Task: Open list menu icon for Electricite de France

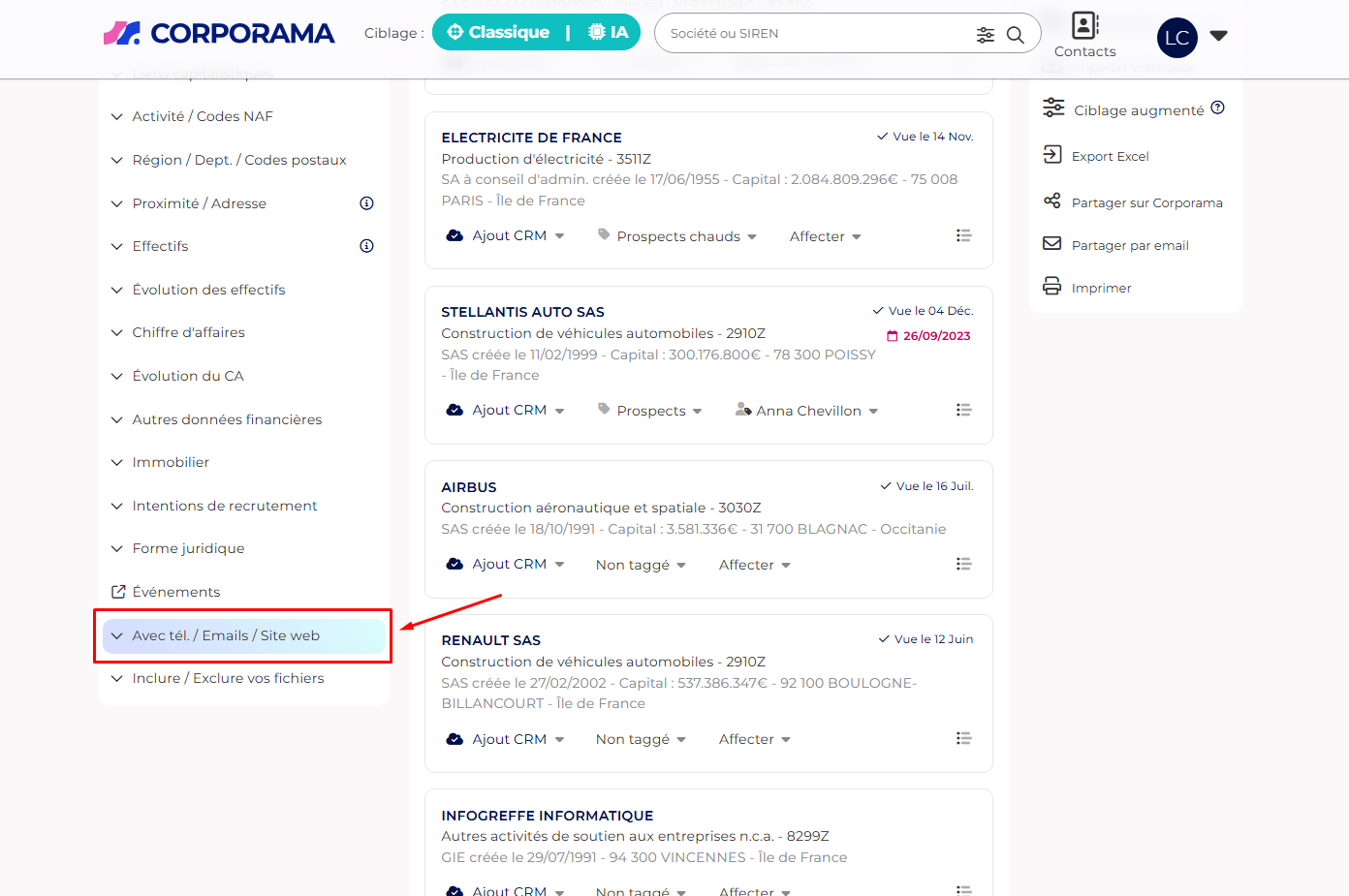Action: 963,235
